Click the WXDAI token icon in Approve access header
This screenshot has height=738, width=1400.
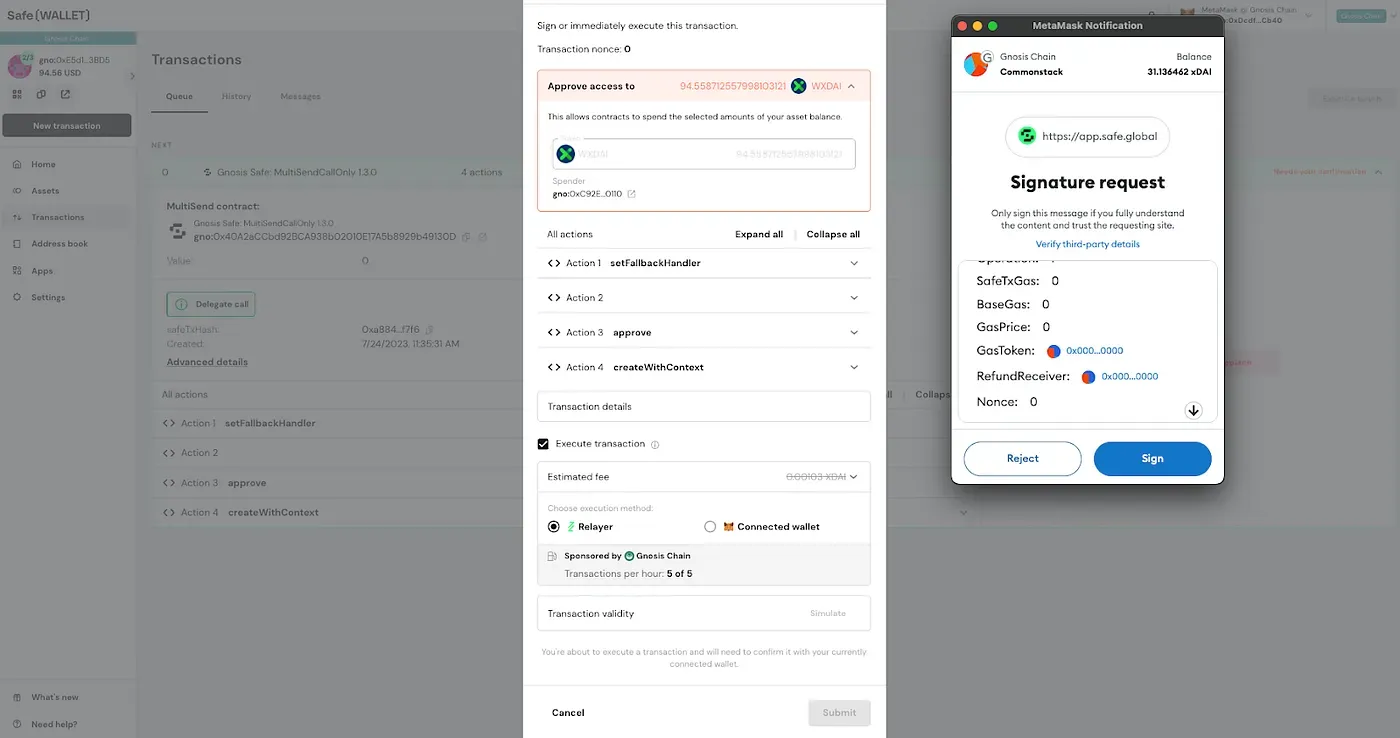tap(798, 86)
